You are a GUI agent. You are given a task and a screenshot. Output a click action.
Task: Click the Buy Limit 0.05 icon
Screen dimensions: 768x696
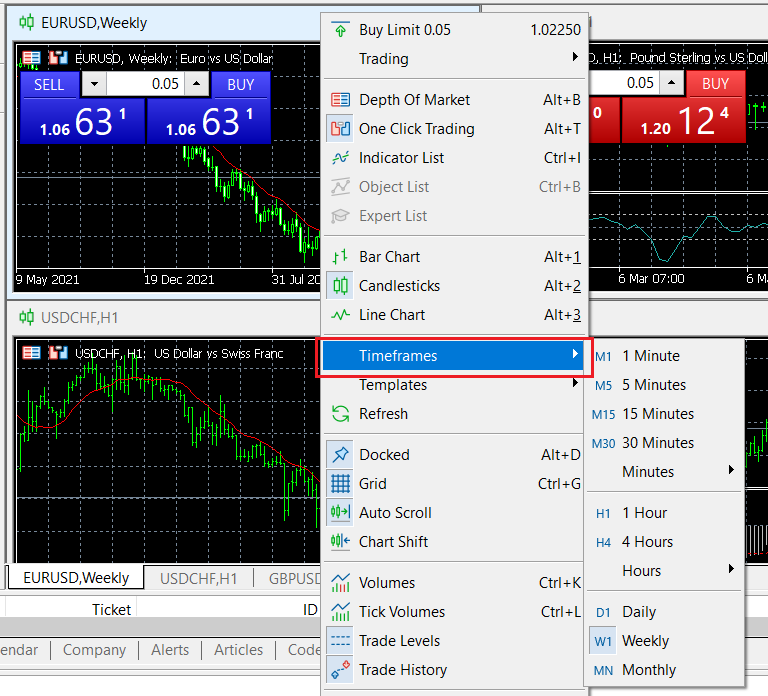point(341,30)
